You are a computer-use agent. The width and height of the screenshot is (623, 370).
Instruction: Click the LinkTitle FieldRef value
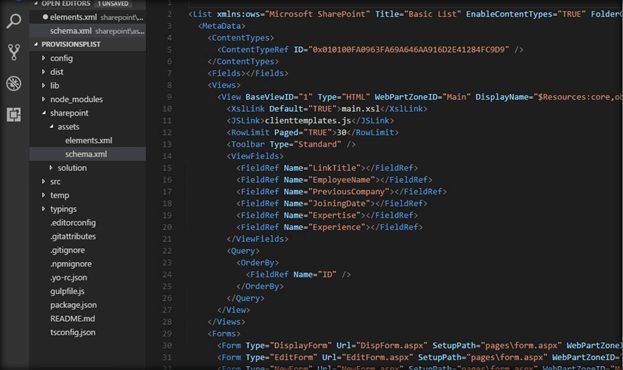coord(334,168)
